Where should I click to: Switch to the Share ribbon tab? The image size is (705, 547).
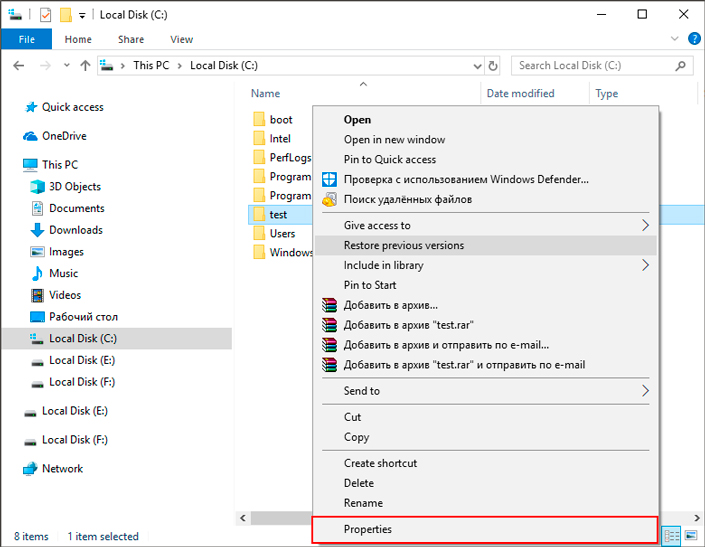[x=131, y=39]
